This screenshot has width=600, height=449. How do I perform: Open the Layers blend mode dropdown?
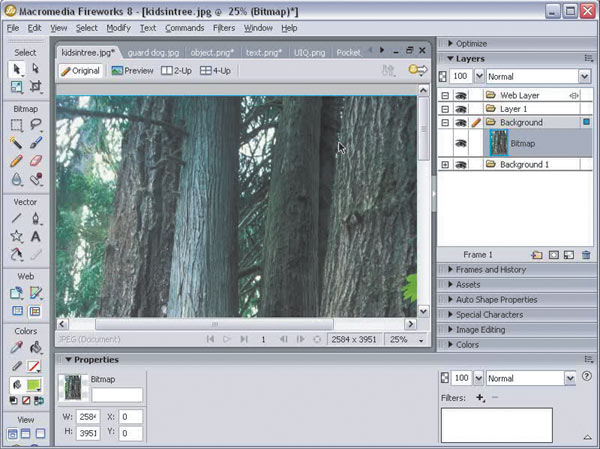pyautogui.click(x=538, y=77)
